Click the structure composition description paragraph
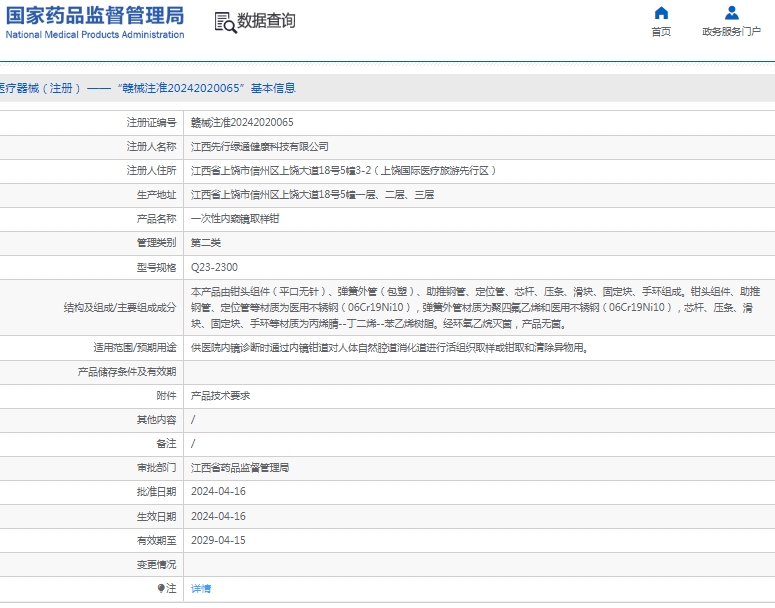 (x=475, y=307)
